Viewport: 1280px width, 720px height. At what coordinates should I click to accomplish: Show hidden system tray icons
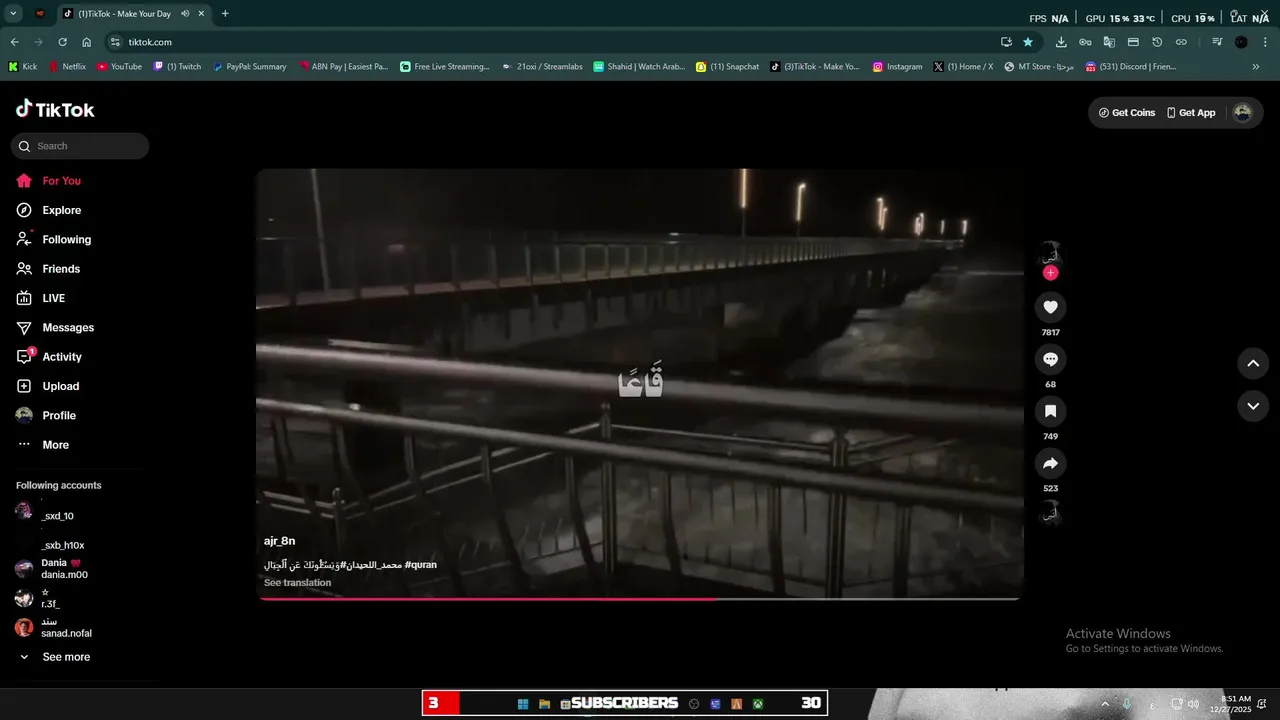pyautogui.click(x=1105, y=704)
